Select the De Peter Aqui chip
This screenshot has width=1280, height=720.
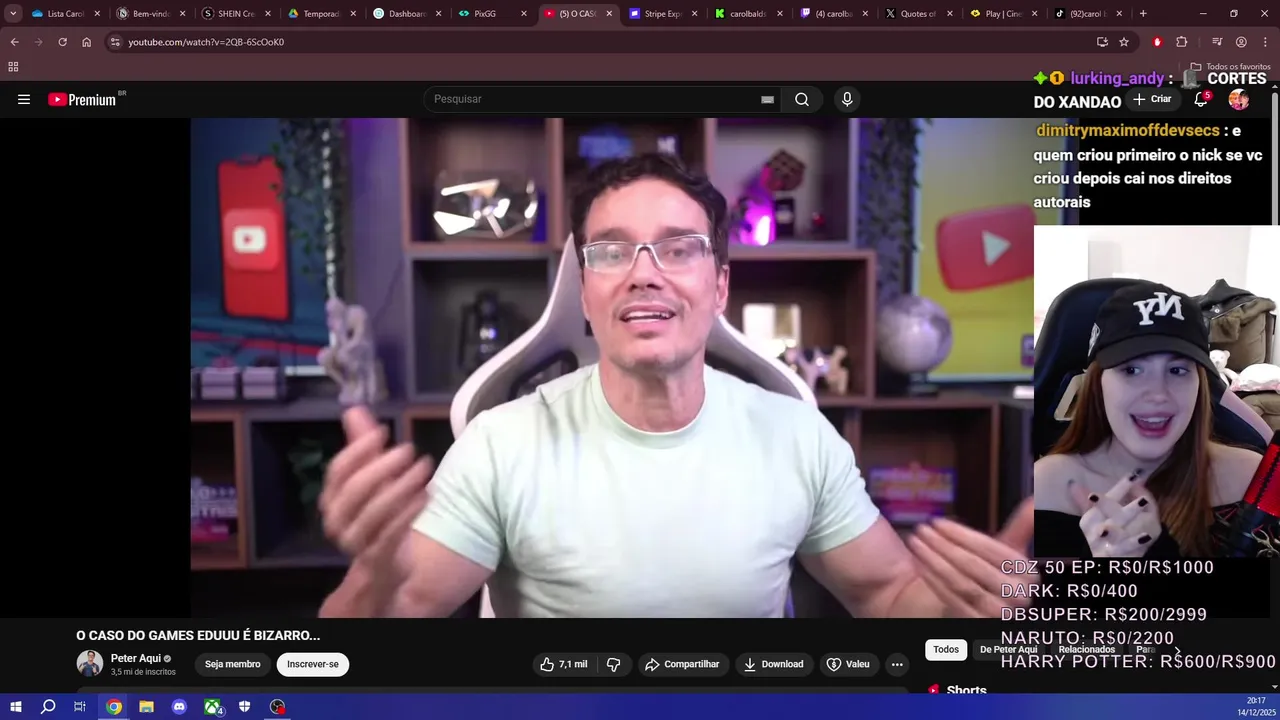1008,650
